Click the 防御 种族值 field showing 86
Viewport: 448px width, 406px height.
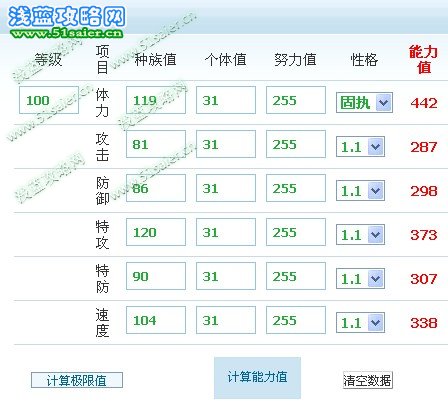pyautogui.click(x=156, y=188)
